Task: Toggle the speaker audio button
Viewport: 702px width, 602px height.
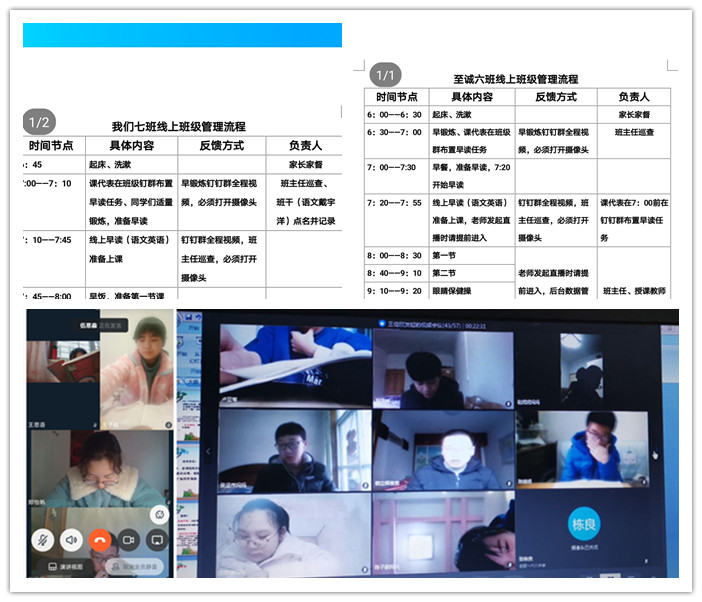Action: (71, 540)
